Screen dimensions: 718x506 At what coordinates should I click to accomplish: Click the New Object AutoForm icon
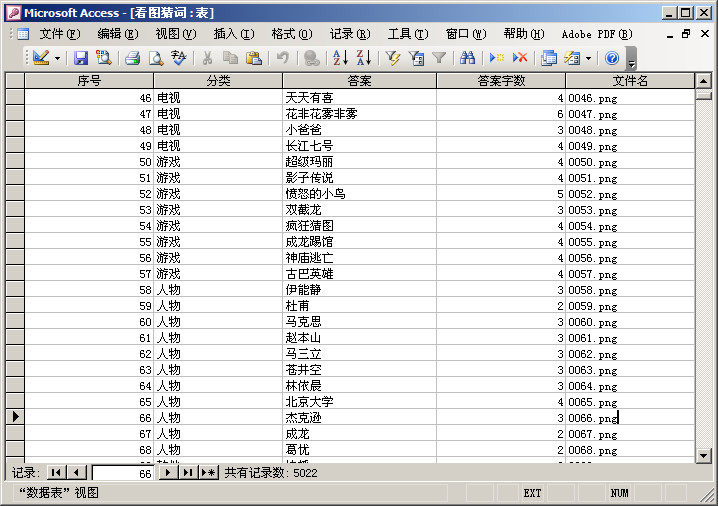572,58
